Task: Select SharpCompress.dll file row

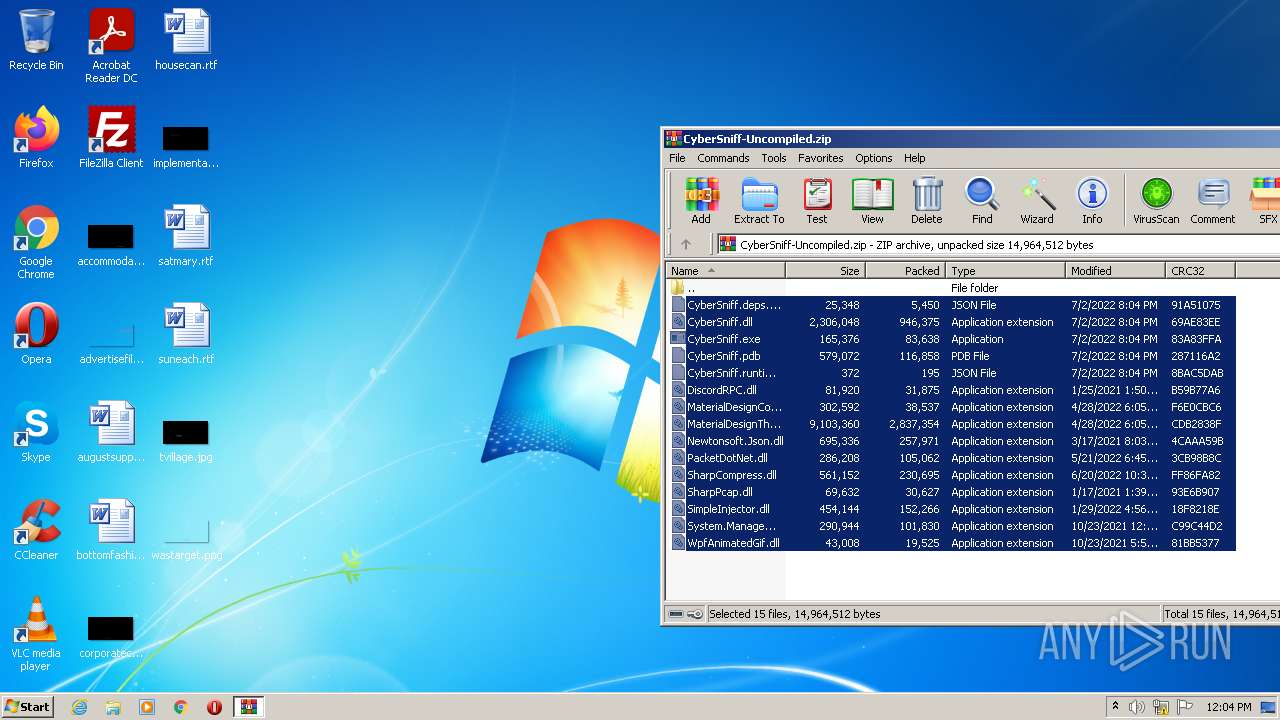Action: pos(953,475)
